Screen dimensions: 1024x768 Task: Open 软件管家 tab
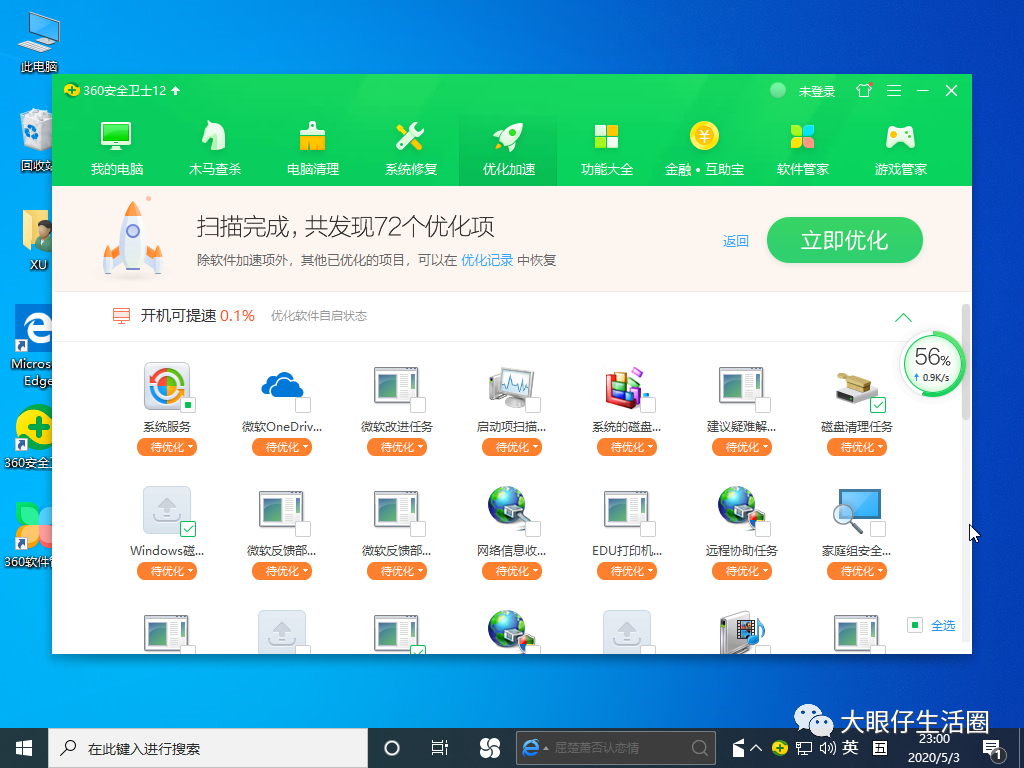803,149
